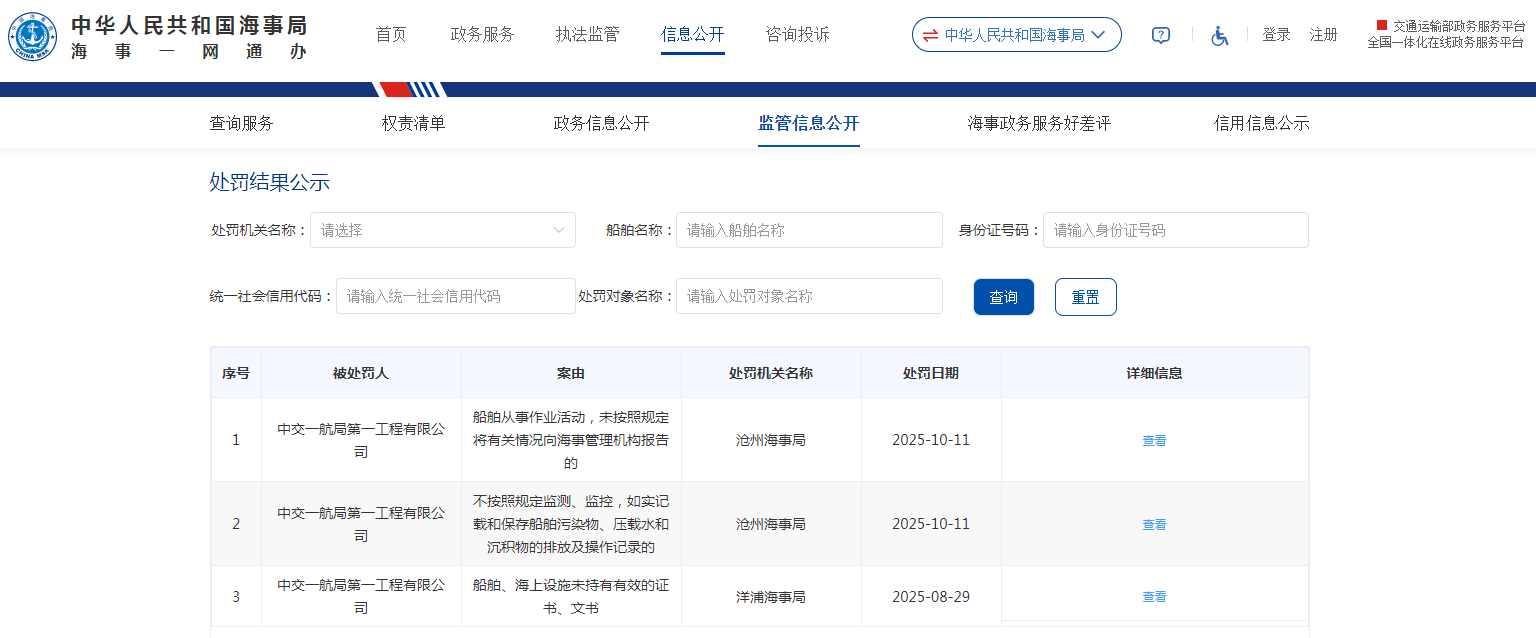Select the 执法监管 menu item
Image resolution: width=1536 pixels, height=638 pixels.
587,35
